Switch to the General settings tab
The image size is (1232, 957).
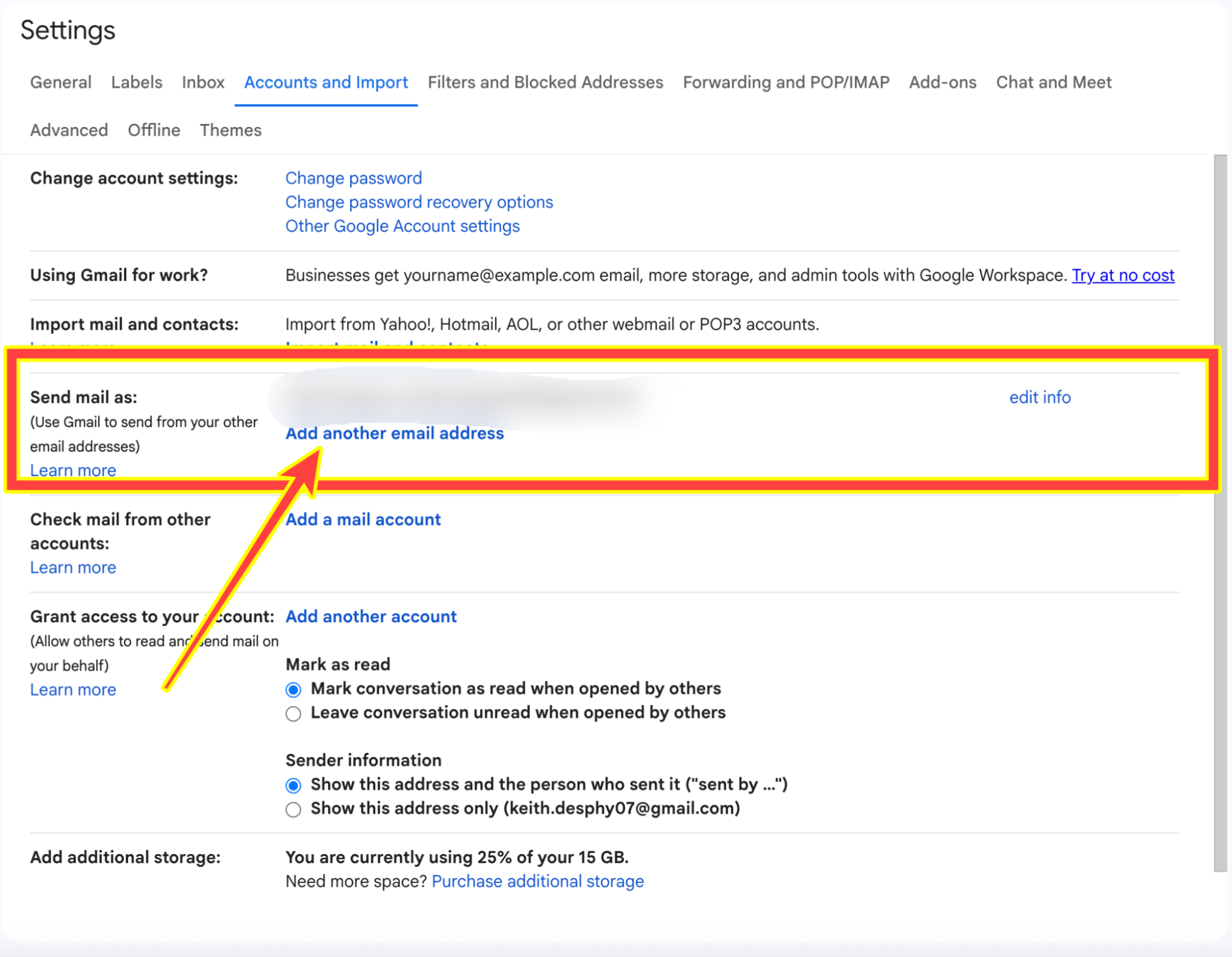[60, 82]
